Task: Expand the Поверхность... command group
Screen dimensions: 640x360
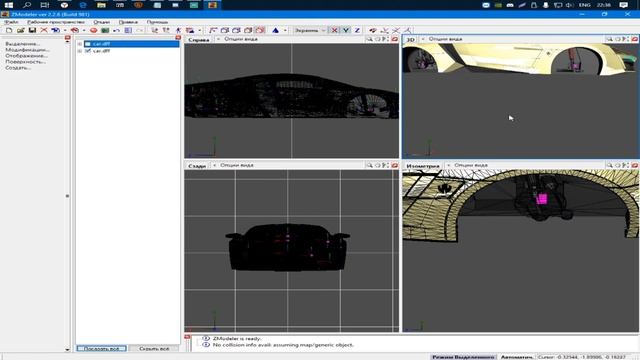Action: 25,62
